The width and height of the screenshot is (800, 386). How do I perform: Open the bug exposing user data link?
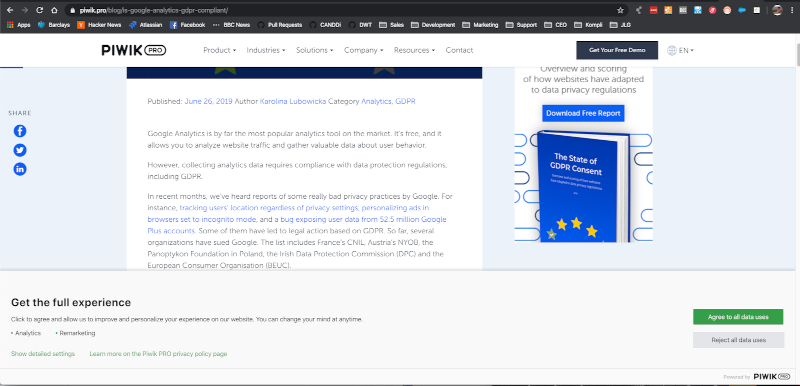point(360,219)
